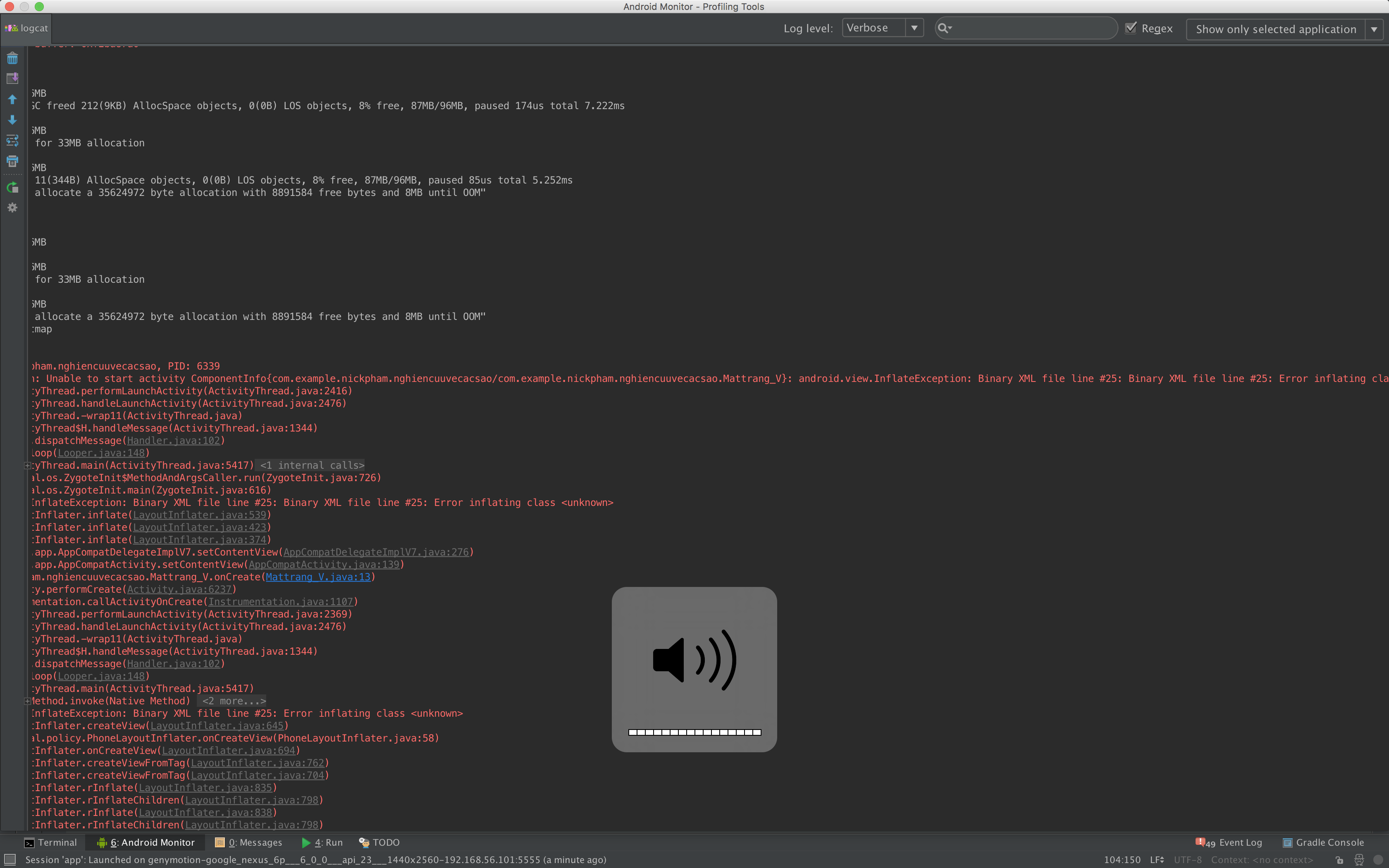Click the Up the stack trace arrow

[x=12, y=99]
